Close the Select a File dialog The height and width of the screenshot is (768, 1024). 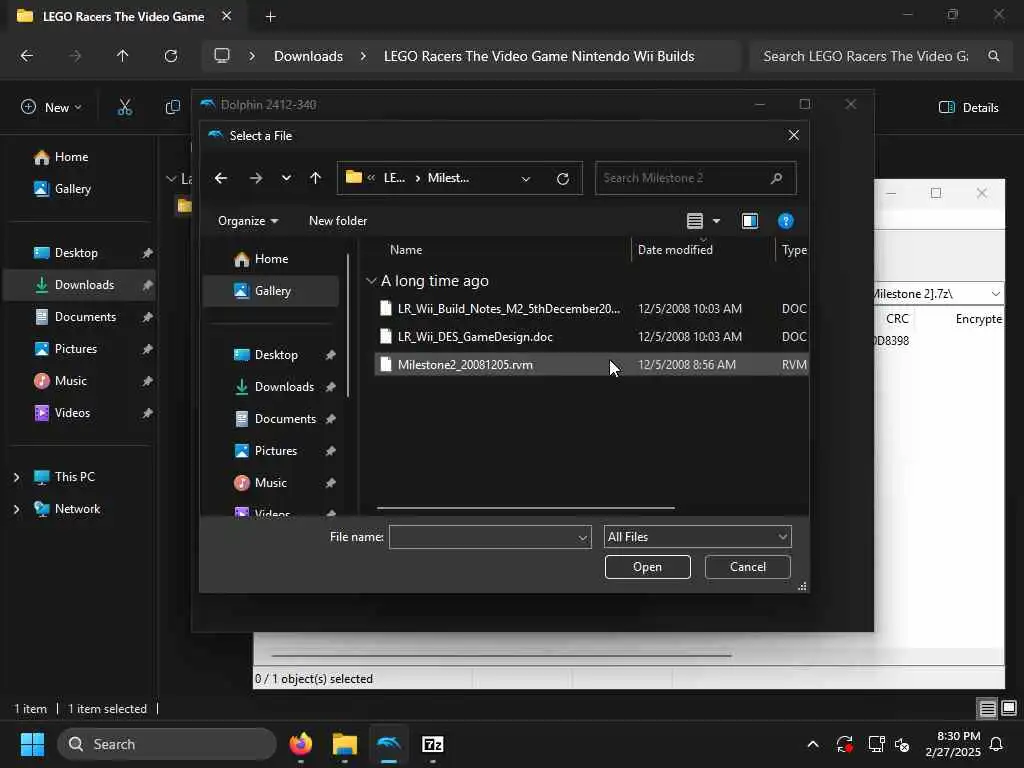793,135
